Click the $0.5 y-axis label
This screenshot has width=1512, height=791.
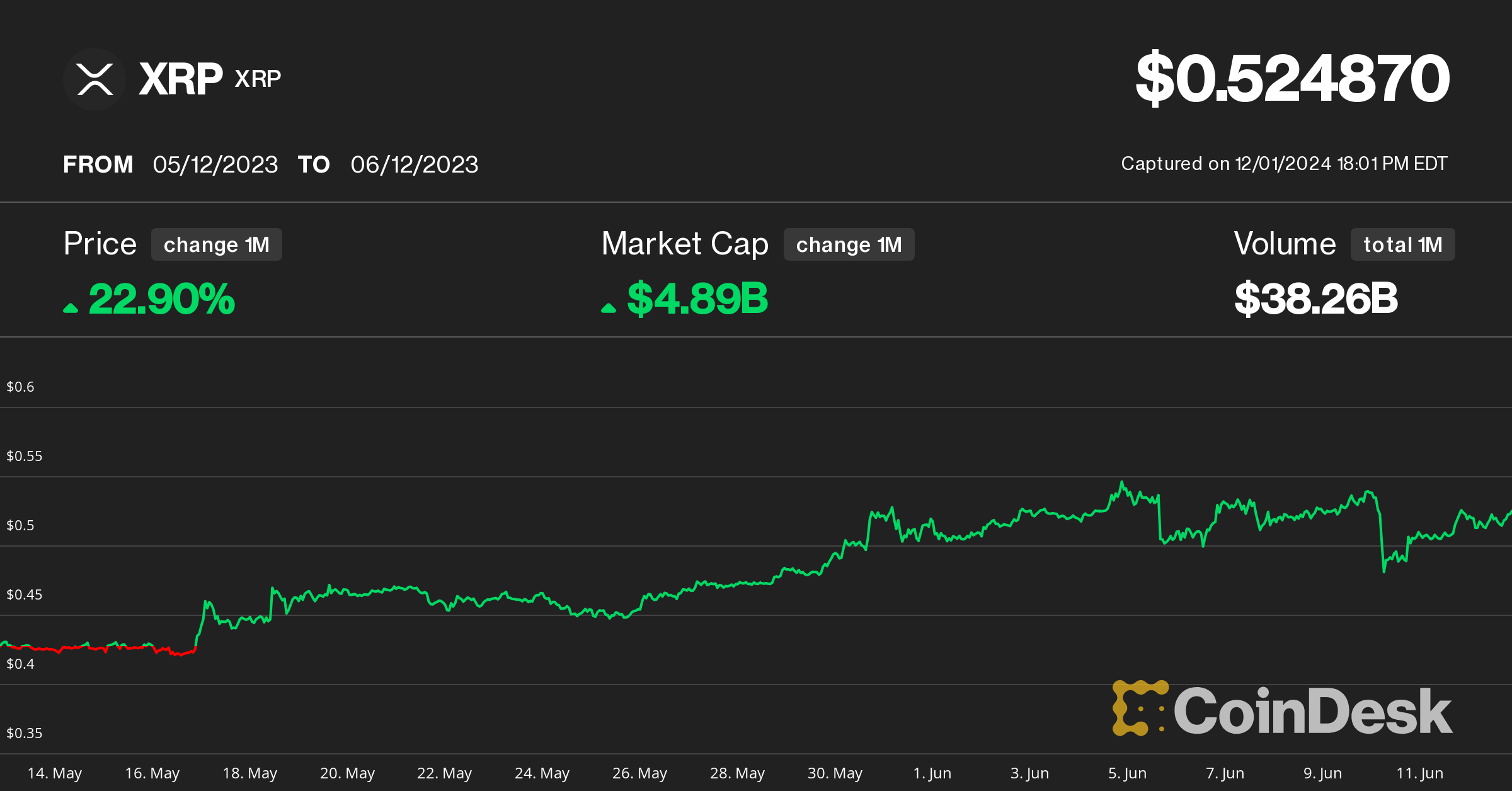[20, 525]
